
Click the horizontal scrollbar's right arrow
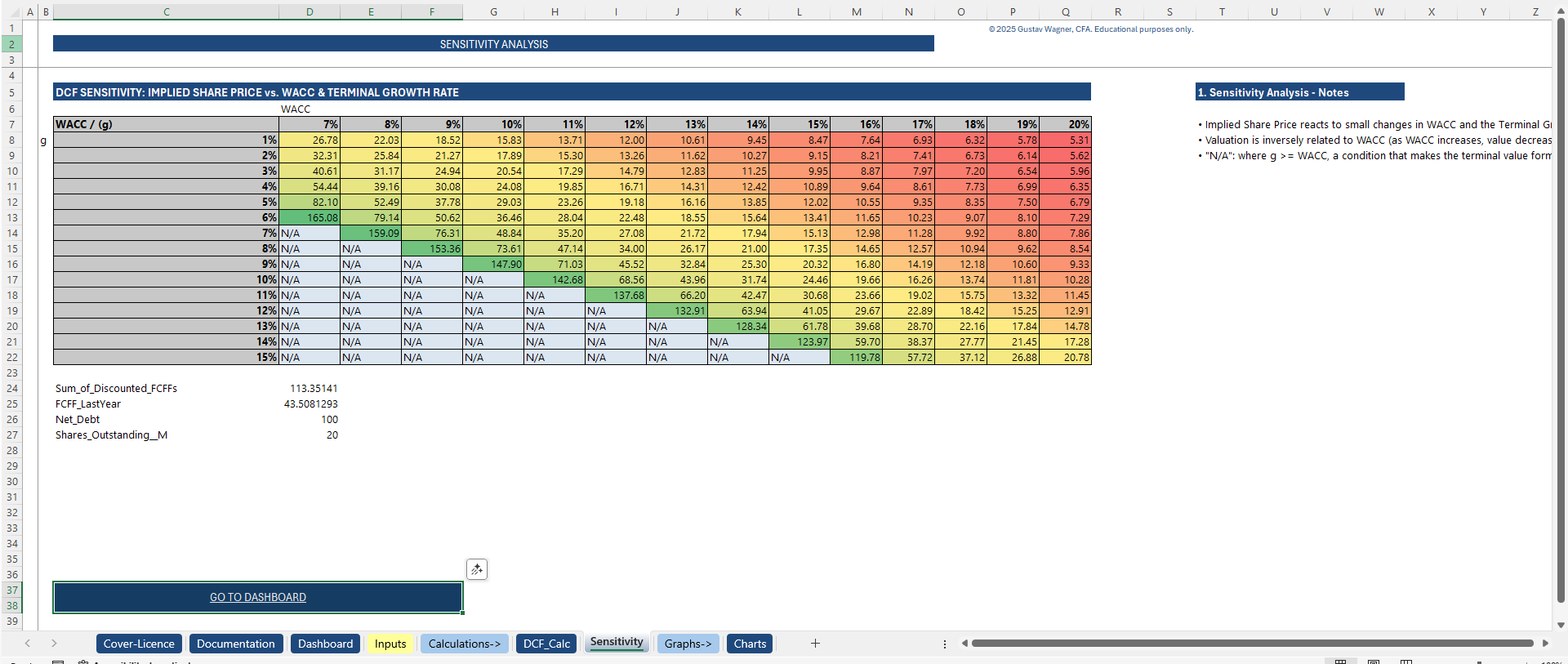1545,644
